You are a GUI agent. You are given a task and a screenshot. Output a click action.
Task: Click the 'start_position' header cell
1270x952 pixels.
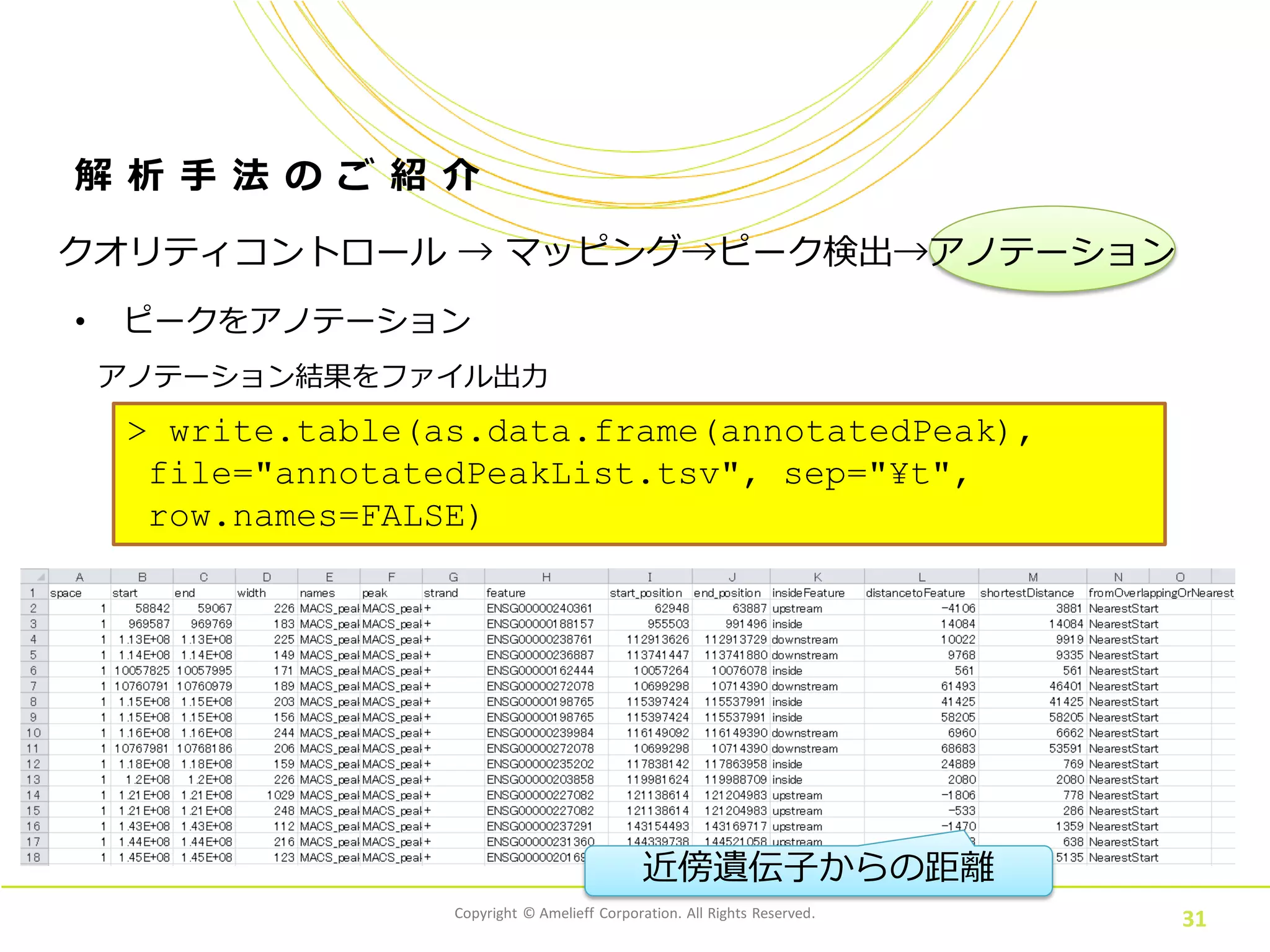650,593
